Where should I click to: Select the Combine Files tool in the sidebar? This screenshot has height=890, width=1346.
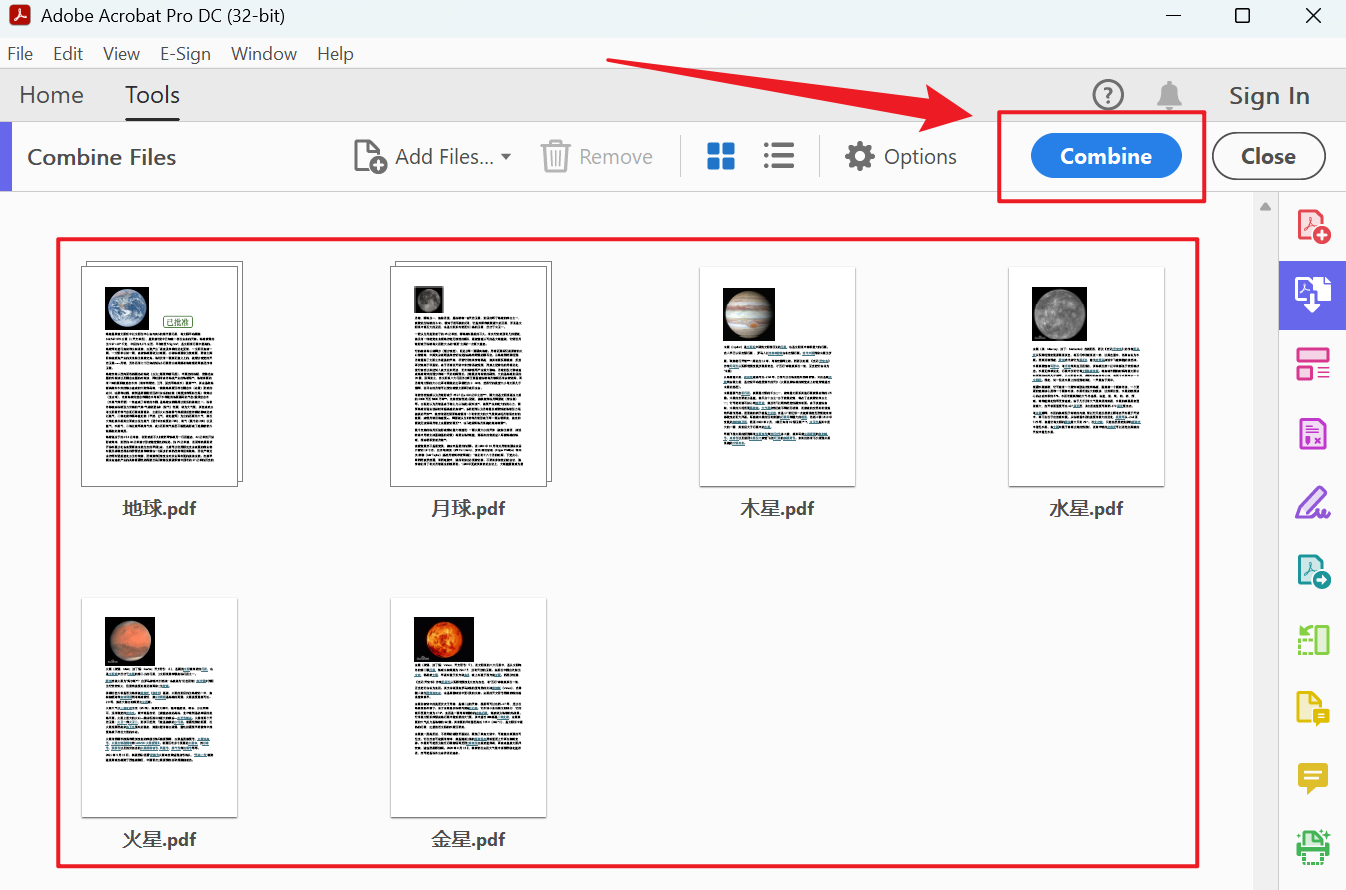click(1312, 295)
